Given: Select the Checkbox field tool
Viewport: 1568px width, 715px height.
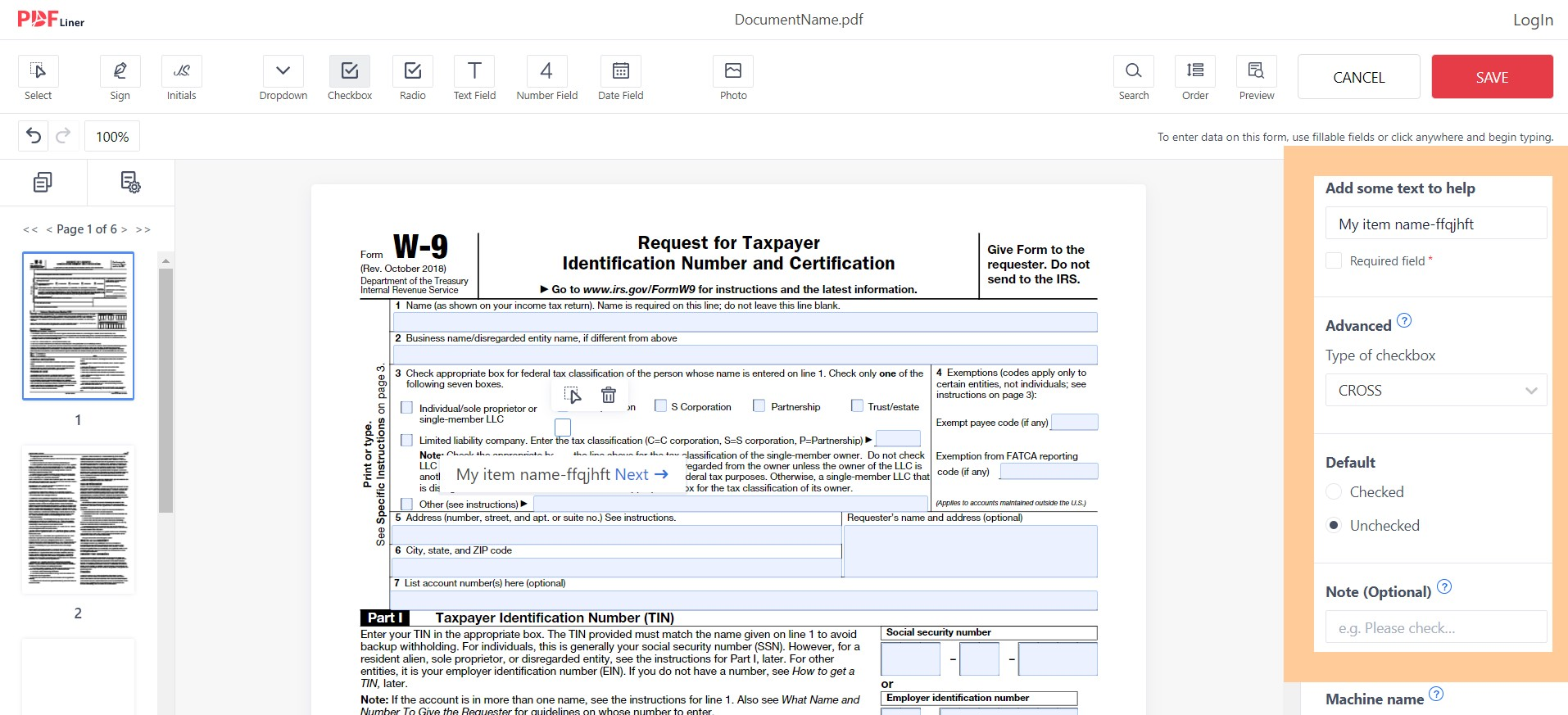Looking at the screenshot, I should click(350, 78).
